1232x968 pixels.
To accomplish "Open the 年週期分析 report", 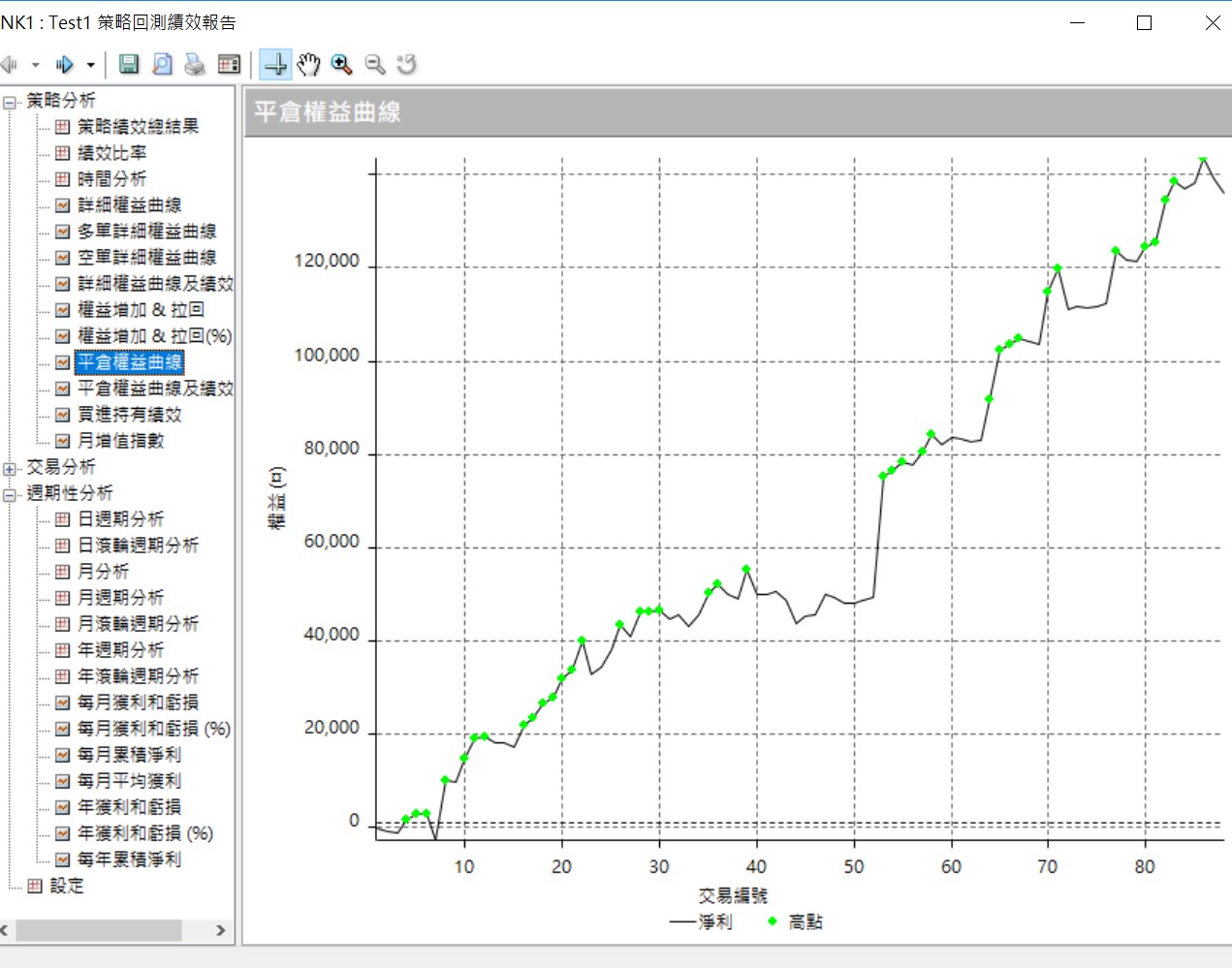I will point(121,649).
